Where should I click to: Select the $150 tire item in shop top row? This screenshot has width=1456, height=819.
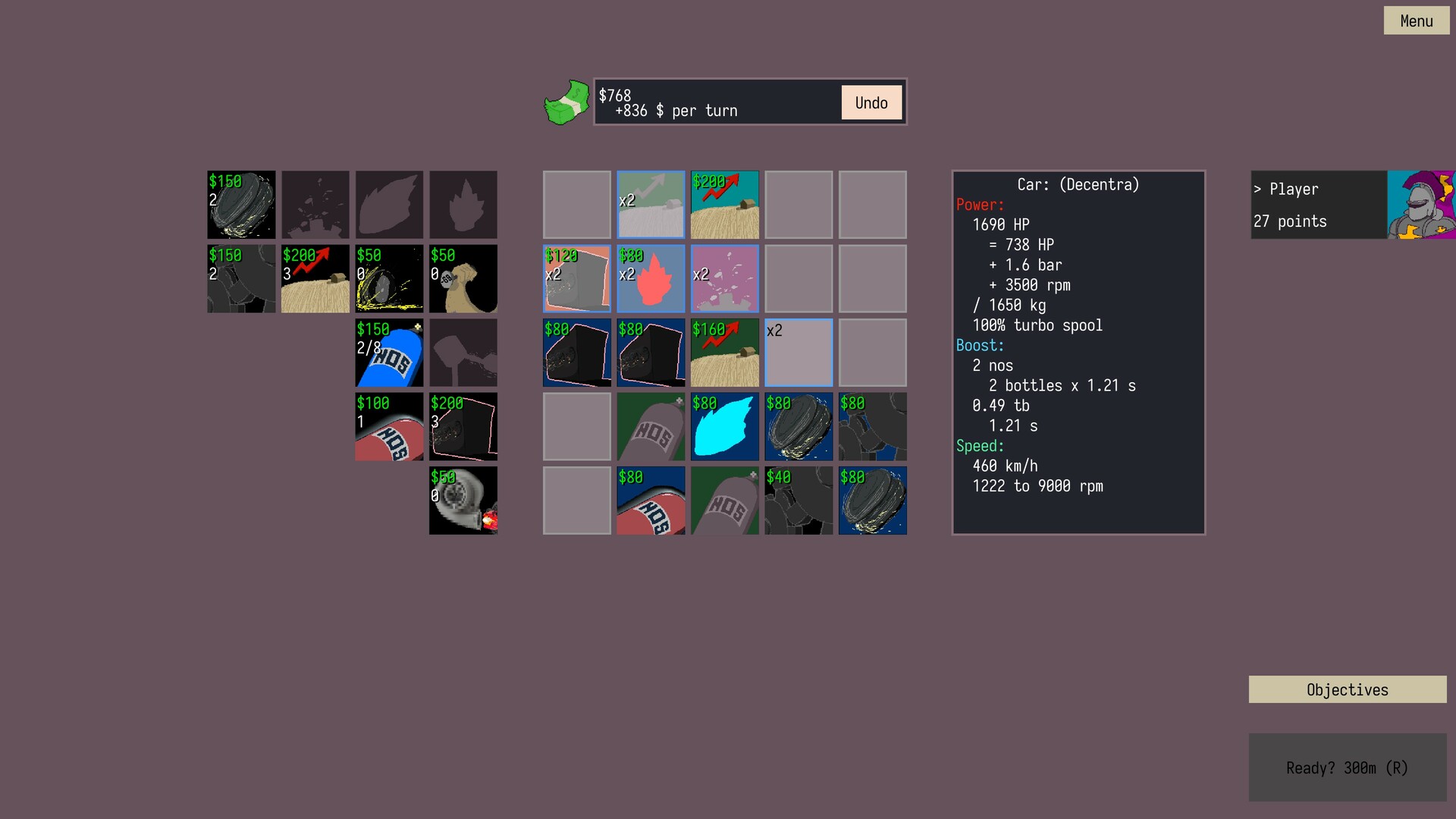(x=241, y=205)
